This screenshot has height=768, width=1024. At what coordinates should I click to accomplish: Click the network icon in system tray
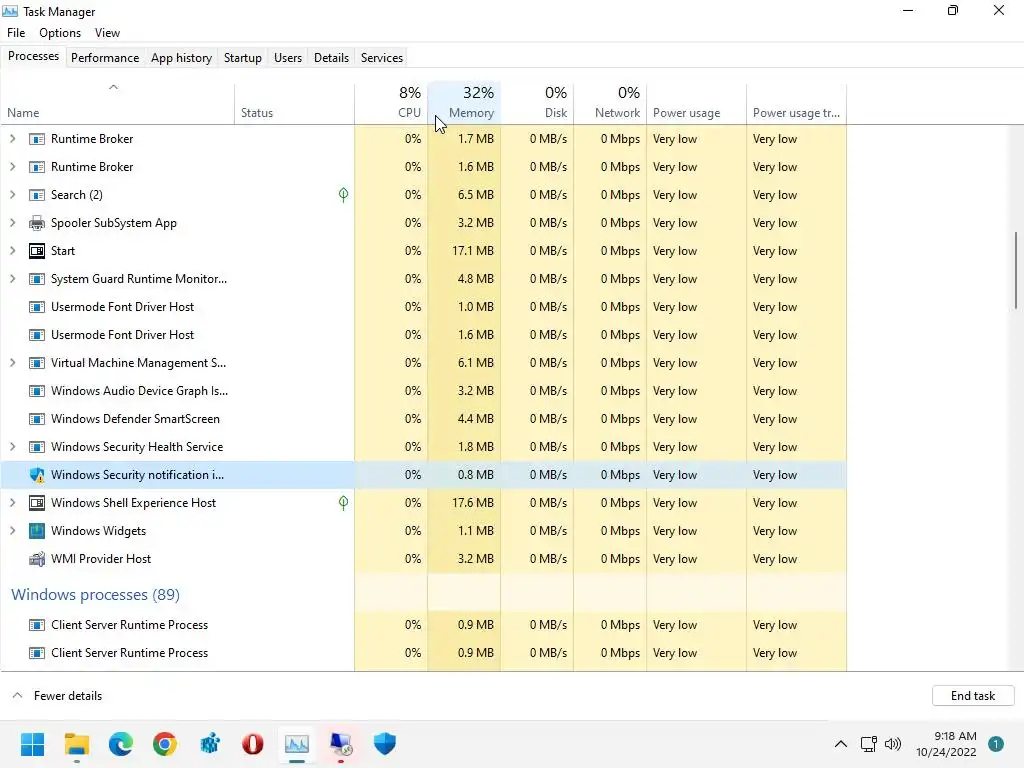[x=868, y=744]
